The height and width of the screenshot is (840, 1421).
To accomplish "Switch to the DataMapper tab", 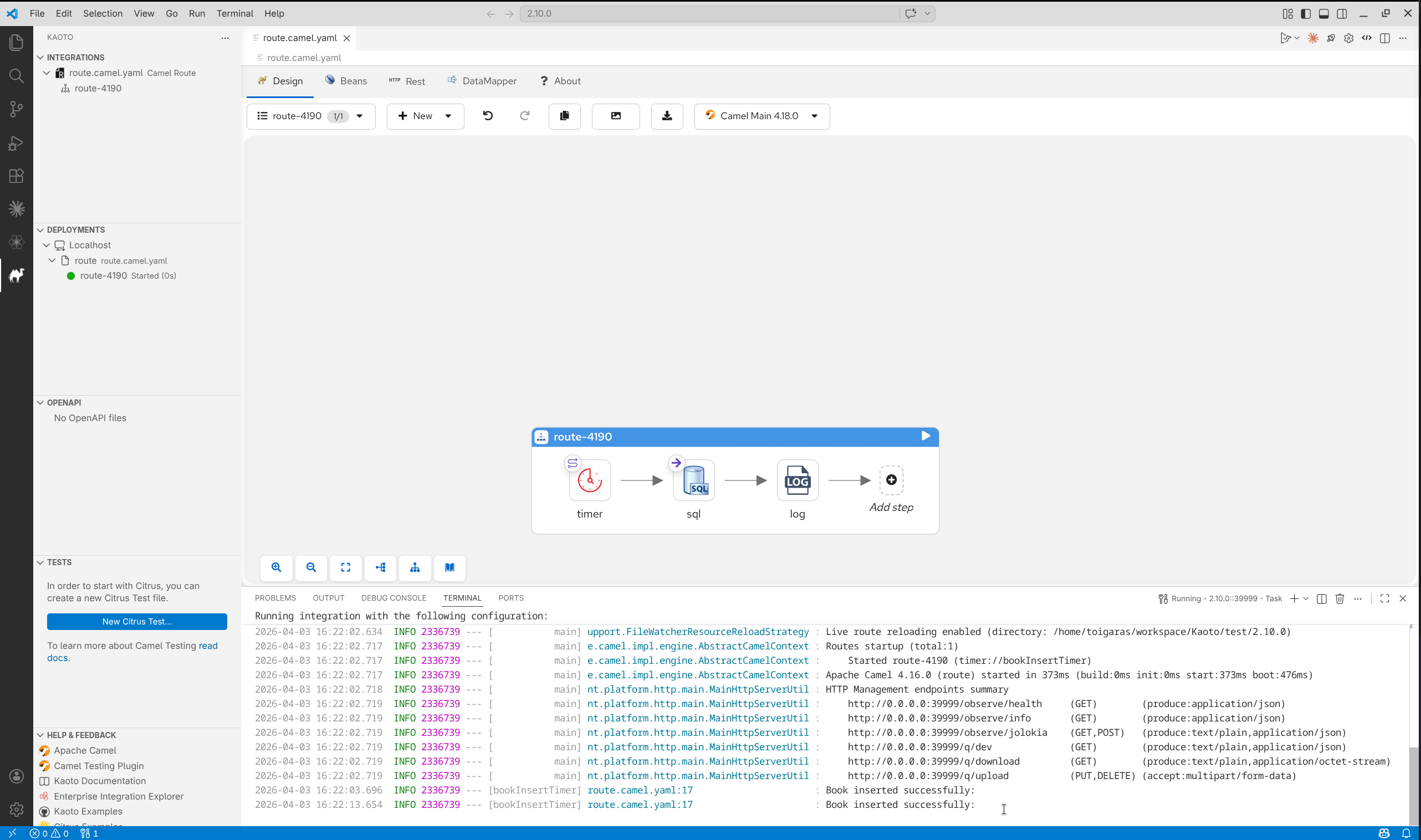I will click(482, 81).
